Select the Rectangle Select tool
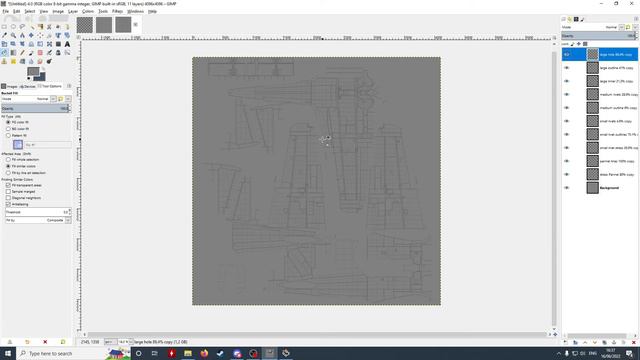This screenshot has width=640, height=360. 4,27
